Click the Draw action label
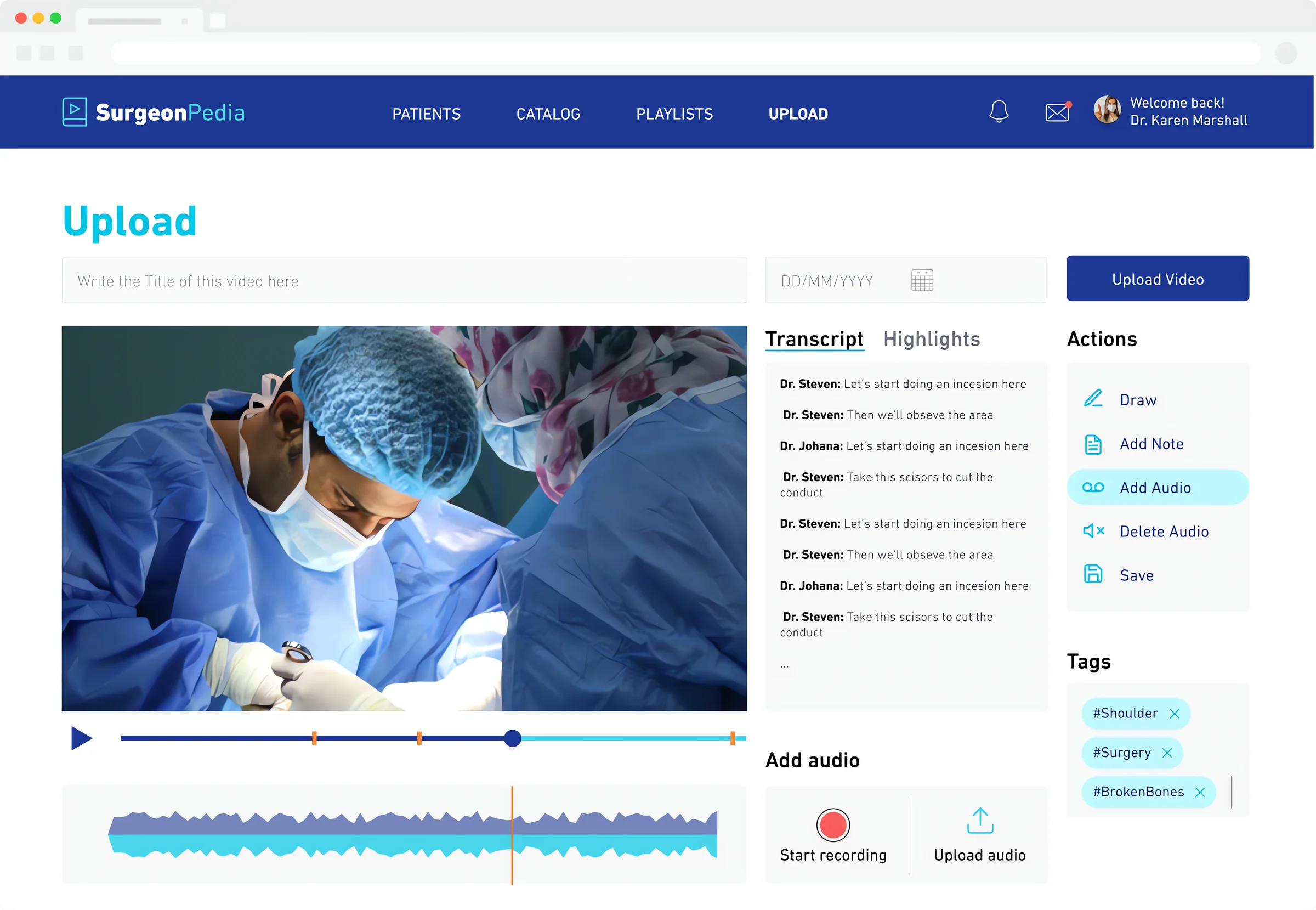The image size is (1316, 910). [x=1138, y=400]
